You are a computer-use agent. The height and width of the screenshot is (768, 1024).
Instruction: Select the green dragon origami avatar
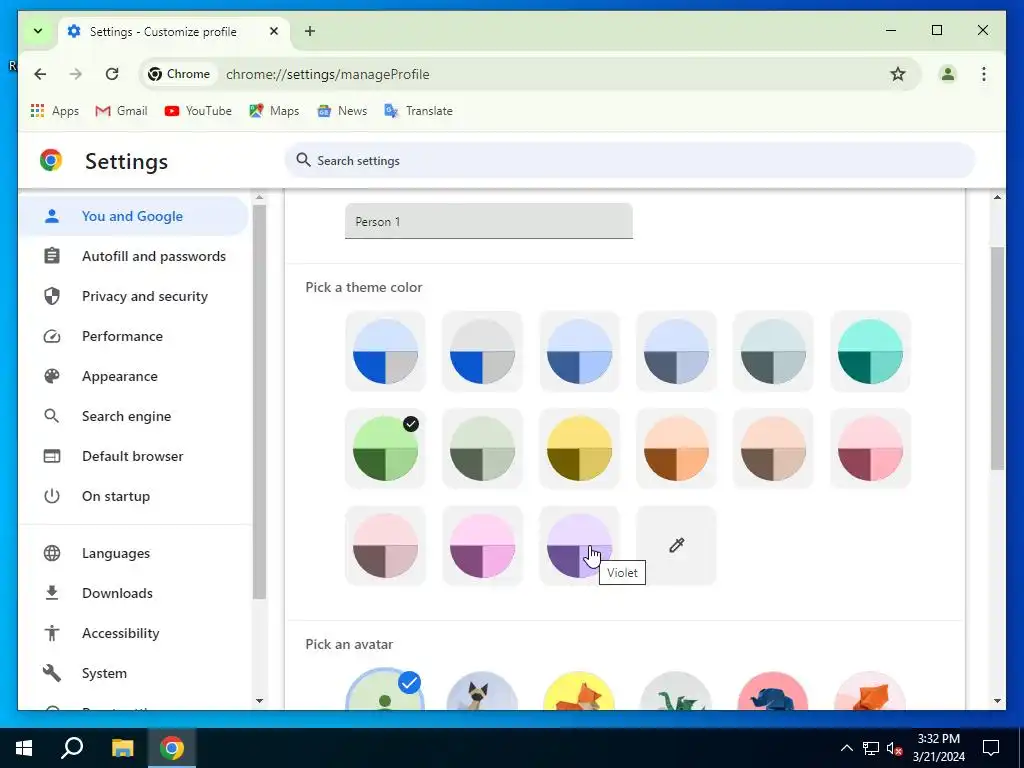676,691
